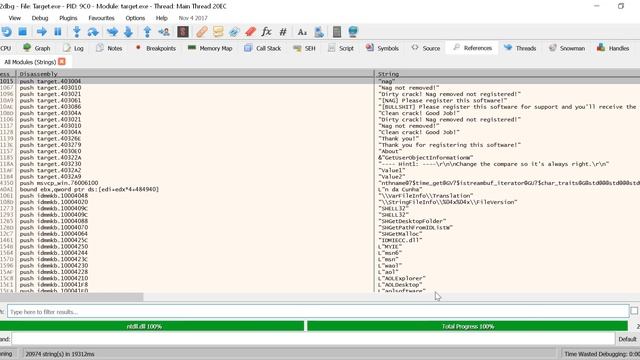The image size is (640, 360).
Task: Toggle the checkbox beside the filter field
Action: 634,311
